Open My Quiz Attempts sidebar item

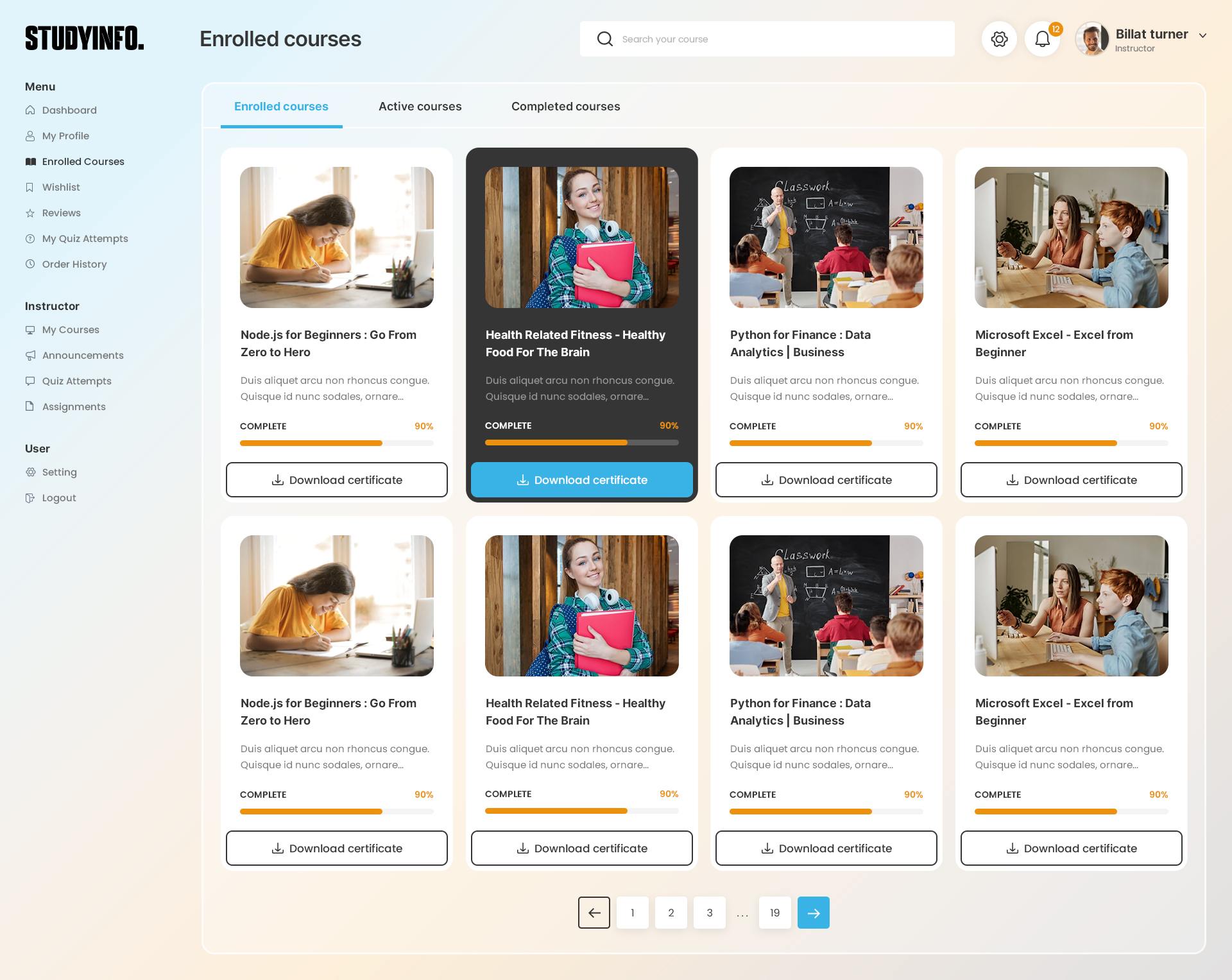pos(85,239)
